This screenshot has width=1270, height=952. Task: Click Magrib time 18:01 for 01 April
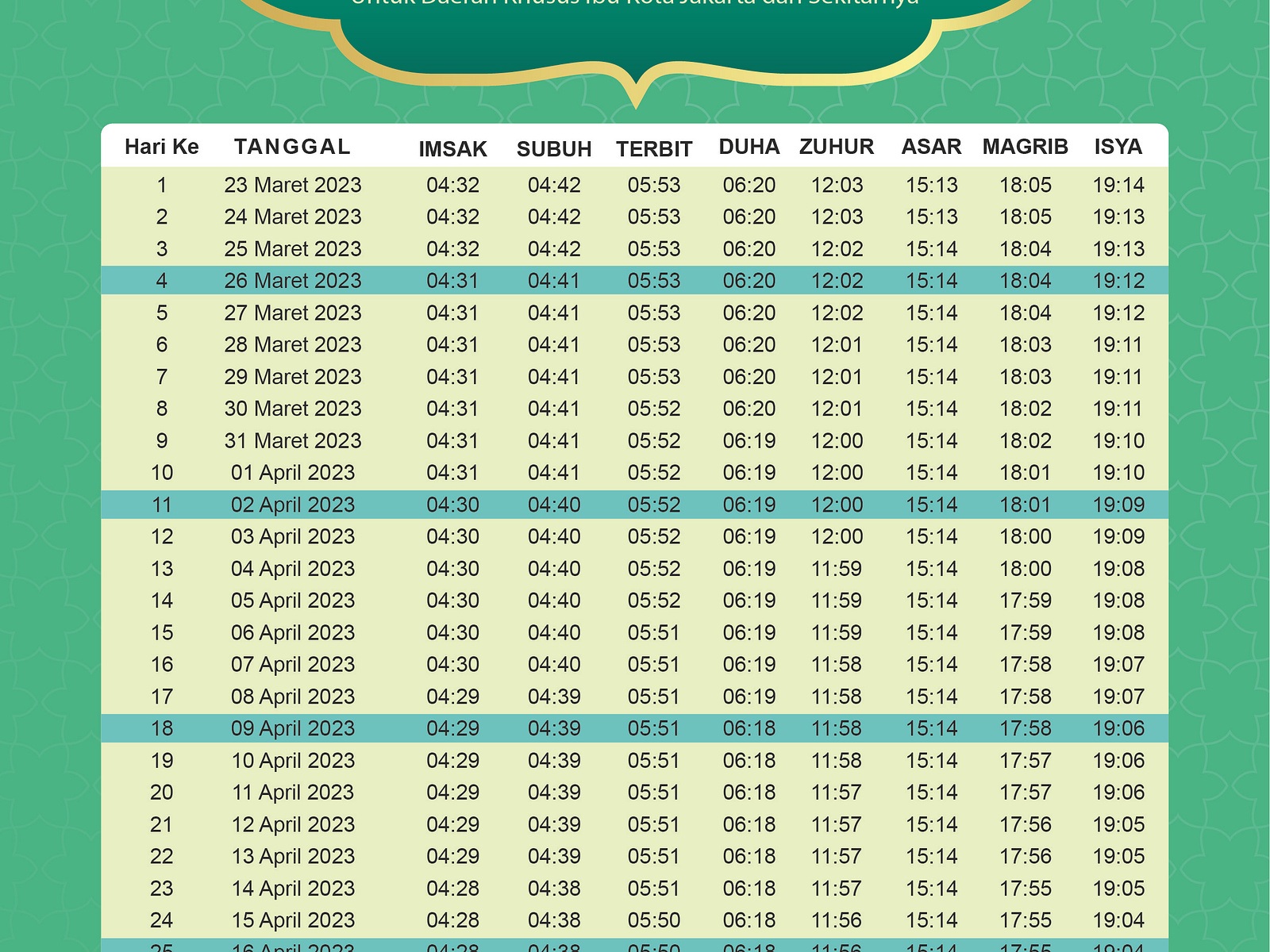point(1026,473)
